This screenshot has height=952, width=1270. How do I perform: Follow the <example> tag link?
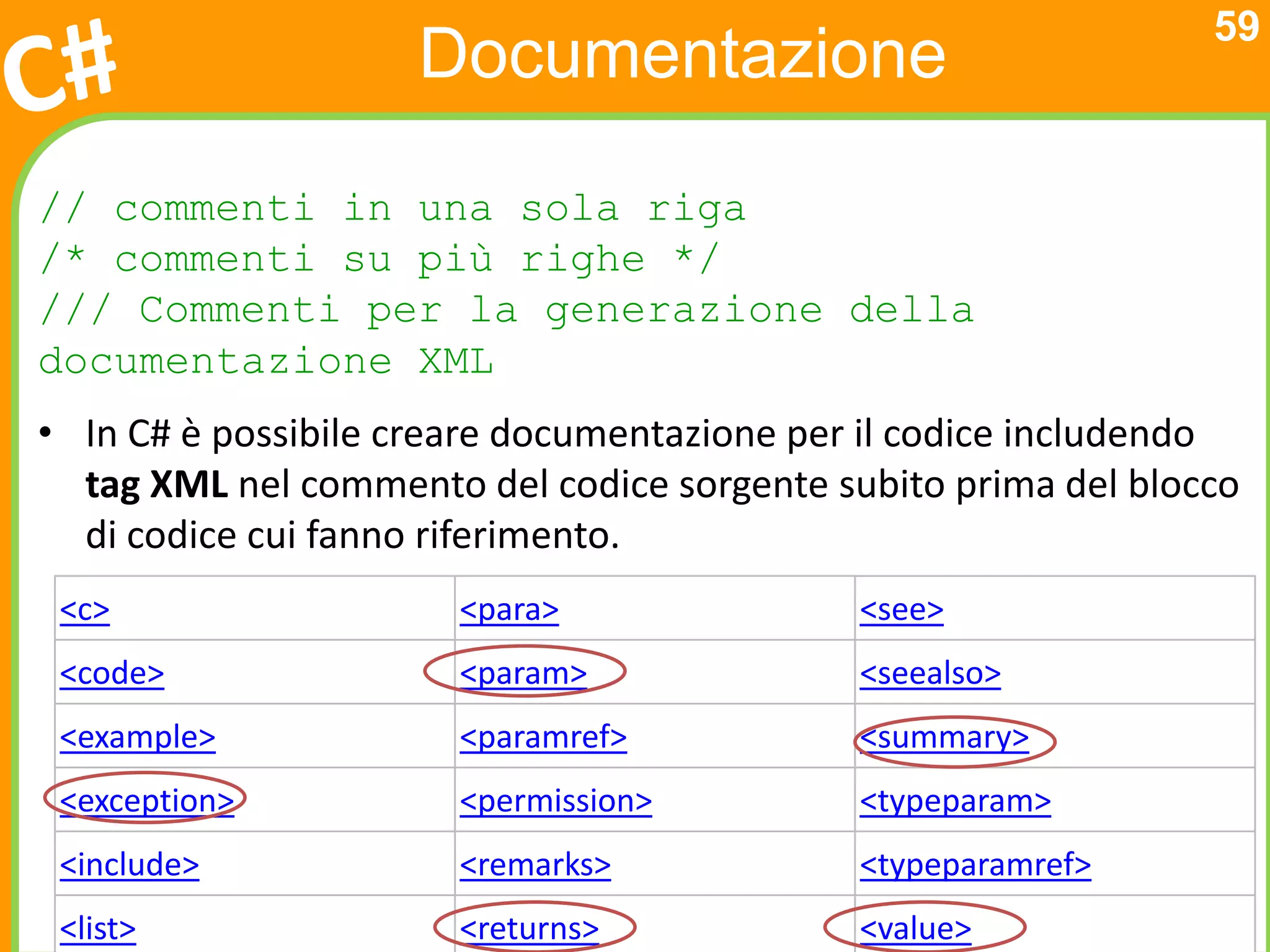(x=138, y=738)
